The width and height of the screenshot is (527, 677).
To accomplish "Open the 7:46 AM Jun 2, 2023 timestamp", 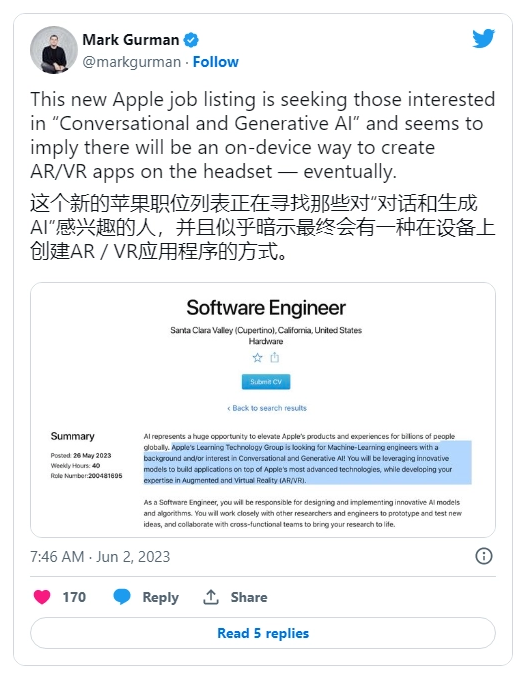I will [100, 557].
